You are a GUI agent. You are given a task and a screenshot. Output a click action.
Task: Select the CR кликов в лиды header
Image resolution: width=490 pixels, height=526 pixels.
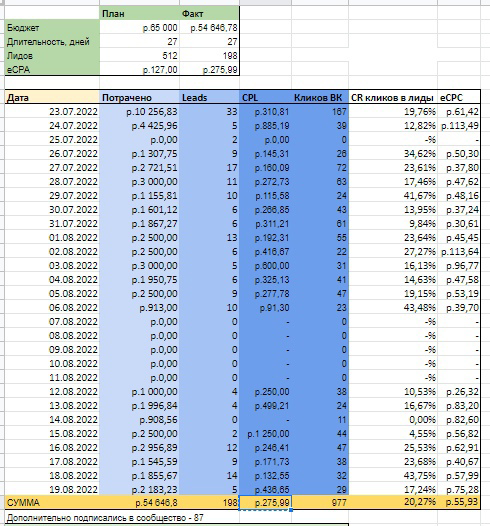coord(393,98)
